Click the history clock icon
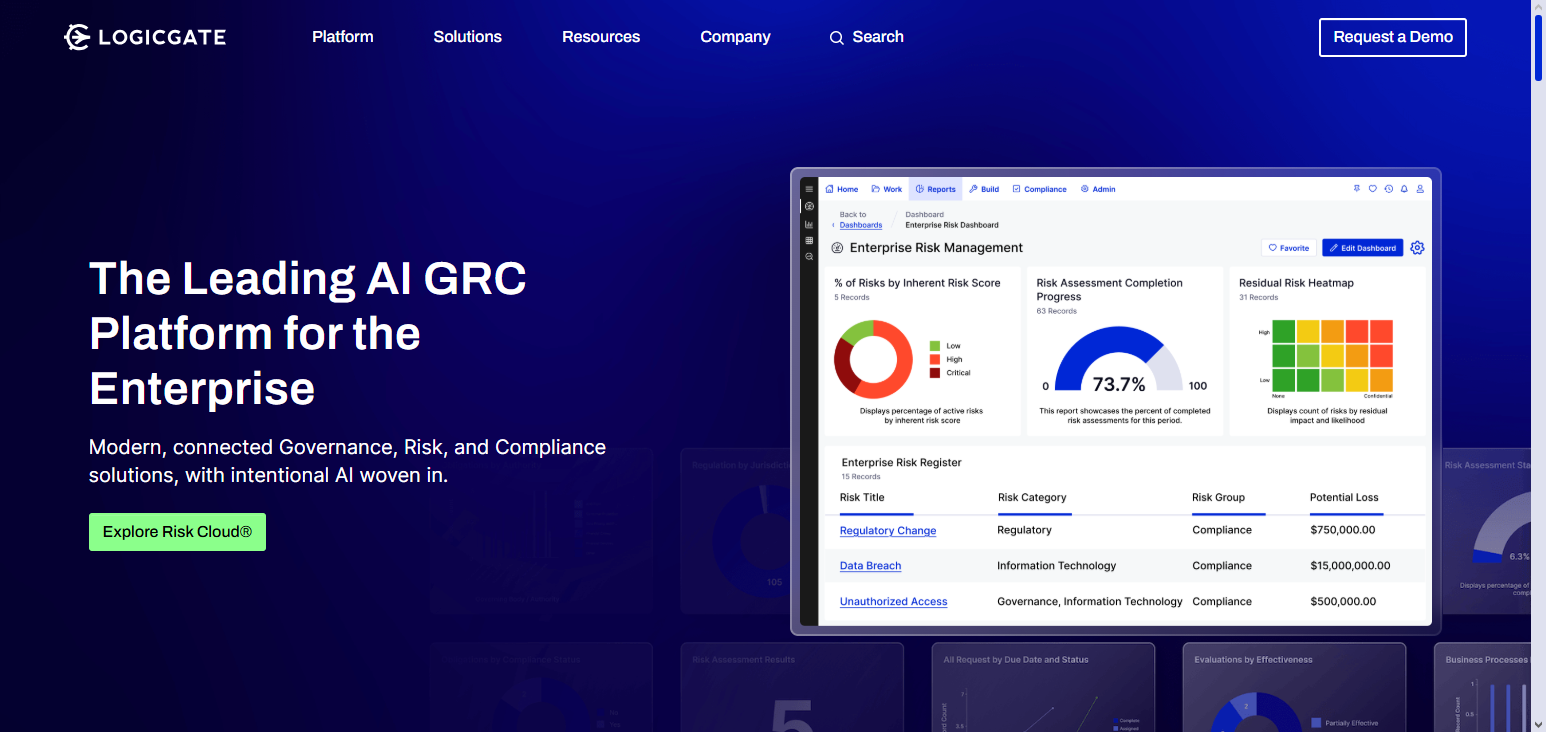Image resolution: width=1546 pixels, height=732 pixels. coord(1388,189)
